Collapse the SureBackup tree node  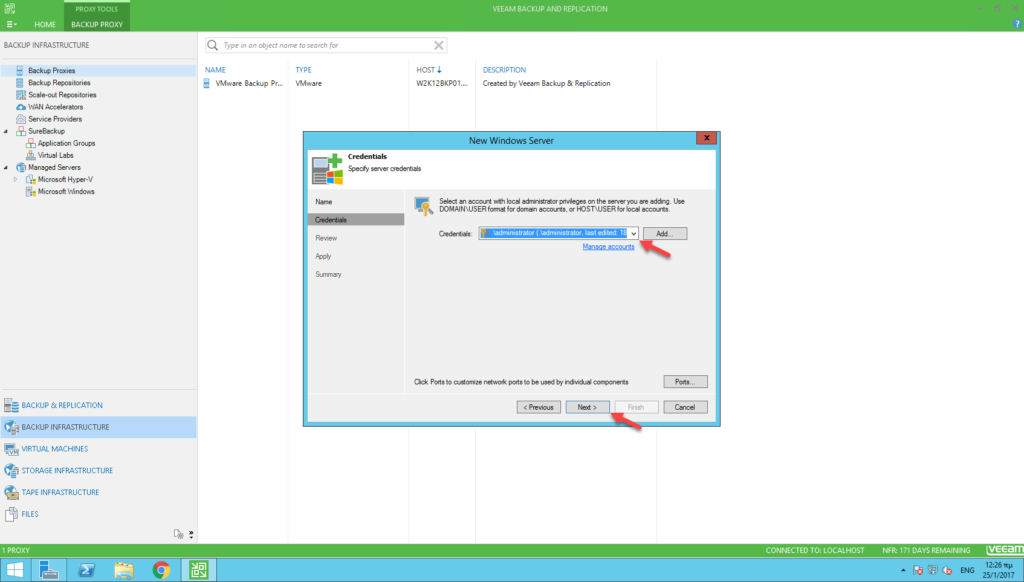pos(6,131)
